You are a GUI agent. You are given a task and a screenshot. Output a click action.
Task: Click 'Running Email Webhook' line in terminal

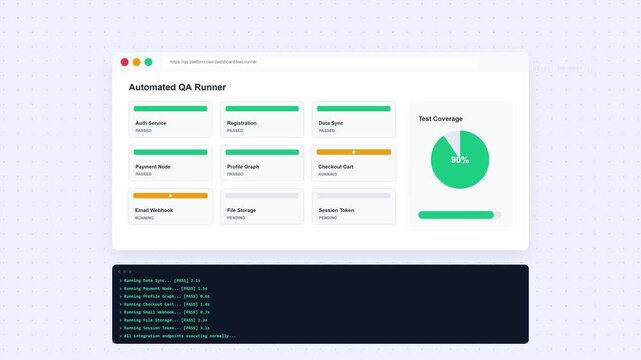click(164, 312)
